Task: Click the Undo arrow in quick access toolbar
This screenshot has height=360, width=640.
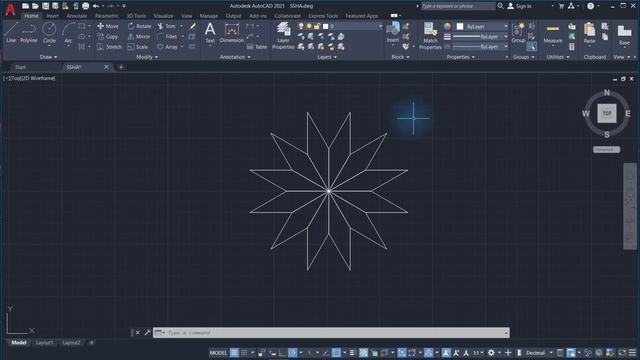Action: [x=96, y=6]
